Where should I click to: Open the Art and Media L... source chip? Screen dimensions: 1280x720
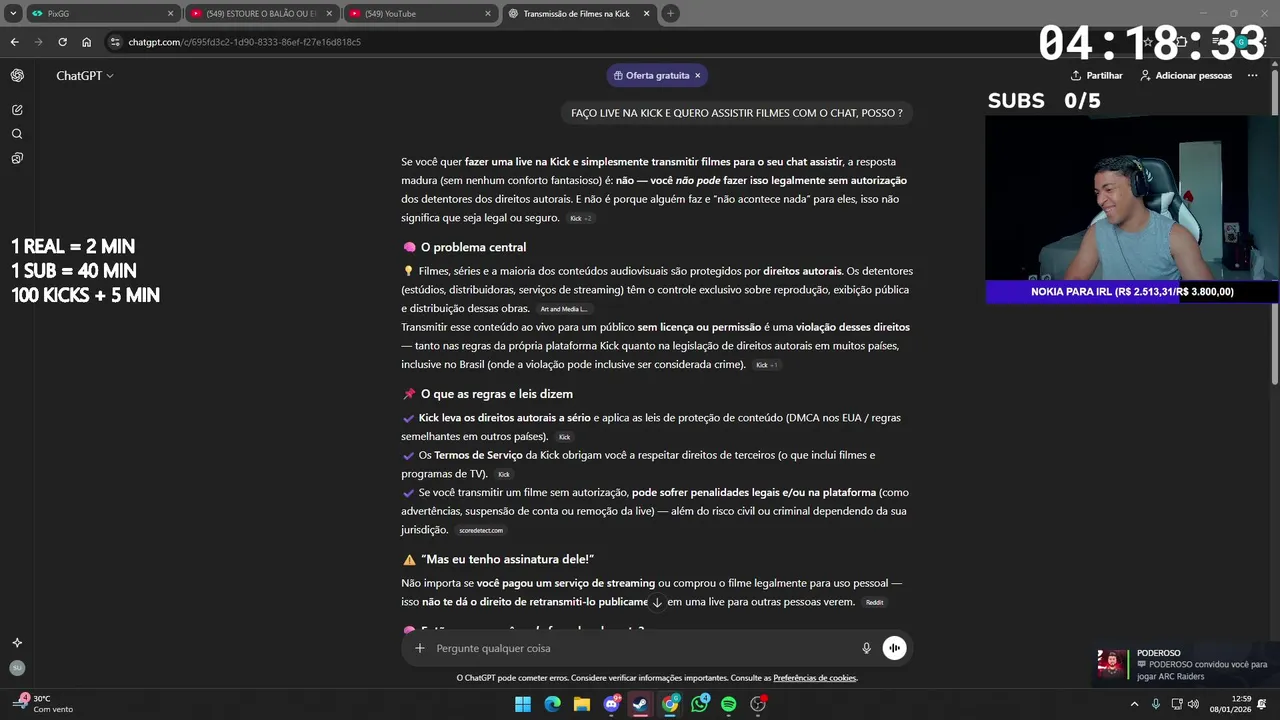[564, 309]
